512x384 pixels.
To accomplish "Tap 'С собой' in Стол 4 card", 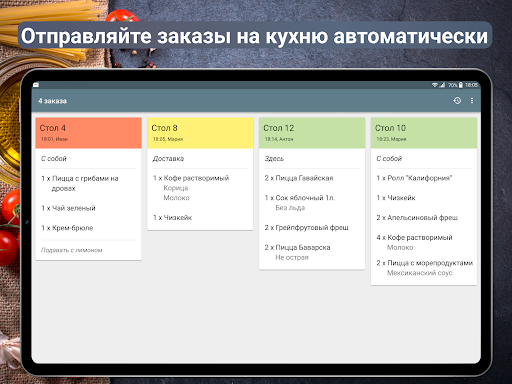I will tap(54, 159).
